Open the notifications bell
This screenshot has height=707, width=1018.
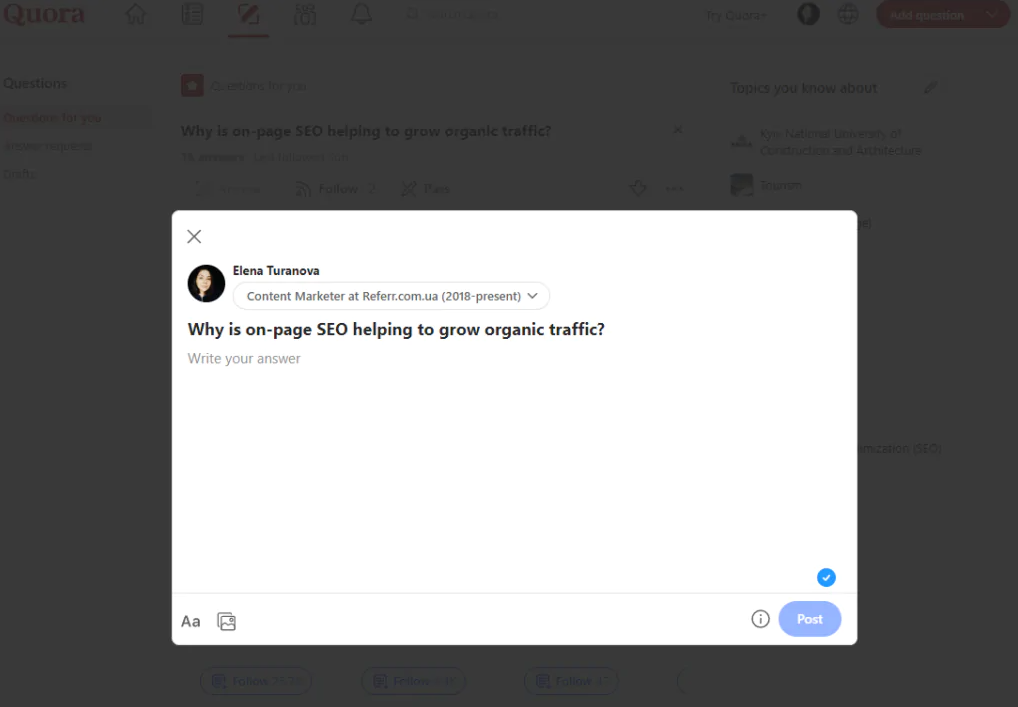(362, 14)
